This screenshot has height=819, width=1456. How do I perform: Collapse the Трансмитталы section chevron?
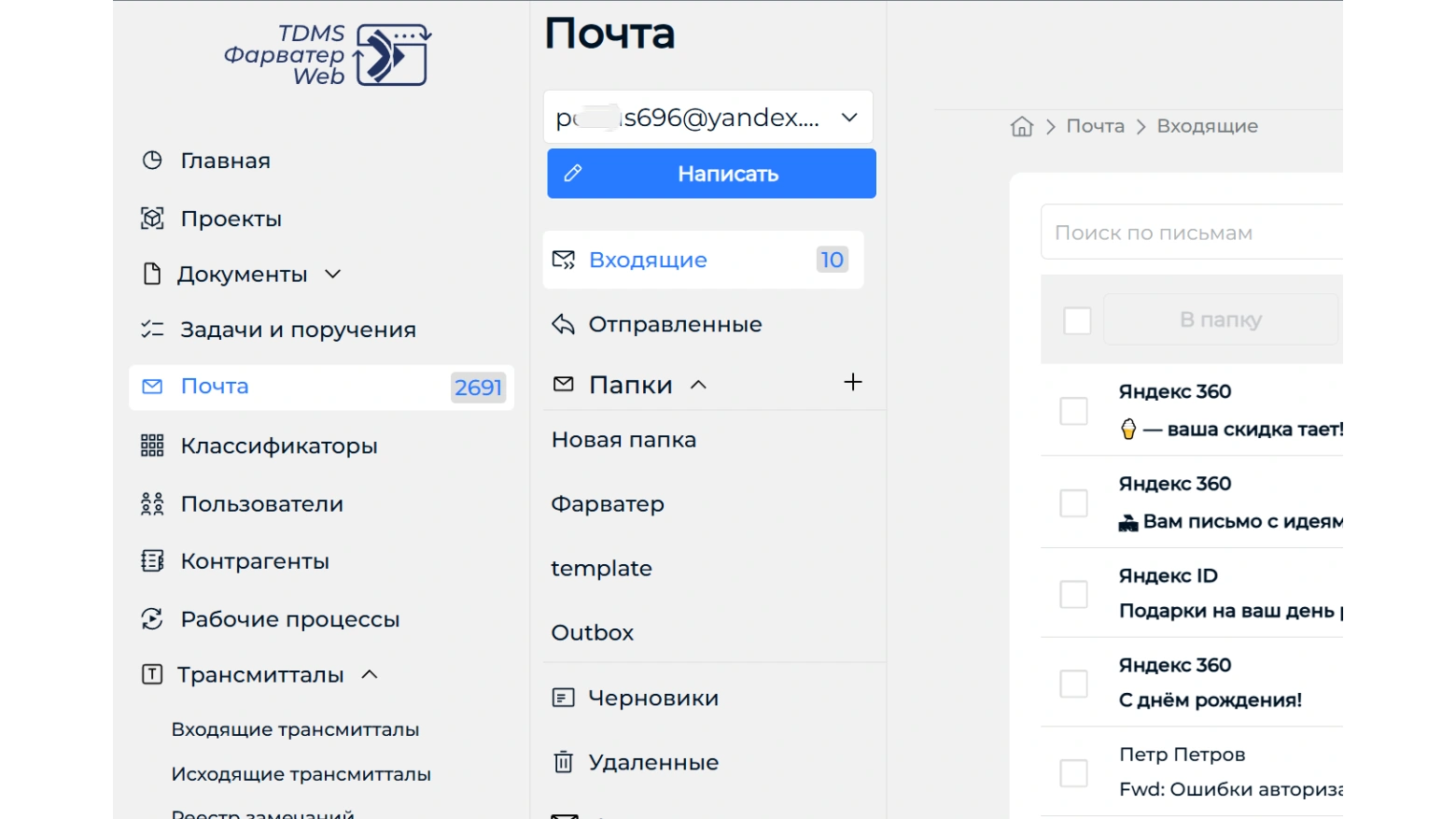click(370, 674)
